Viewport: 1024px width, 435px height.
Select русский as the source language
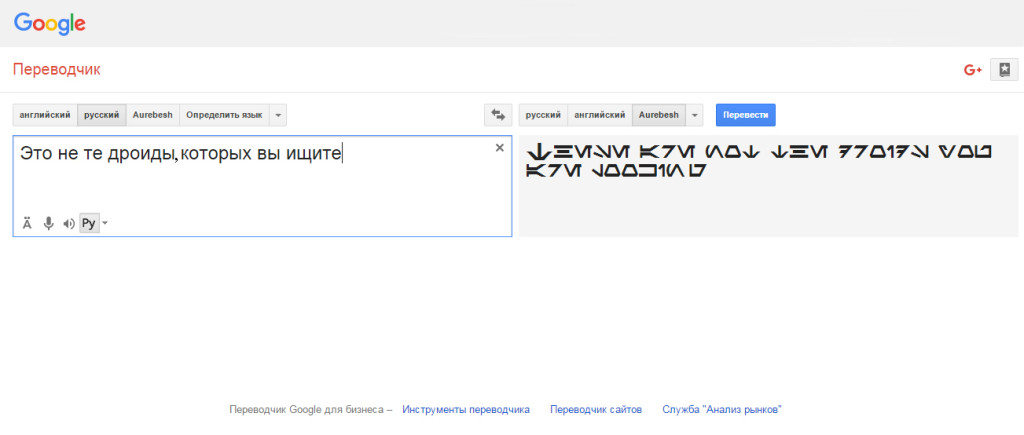(102, 115)
